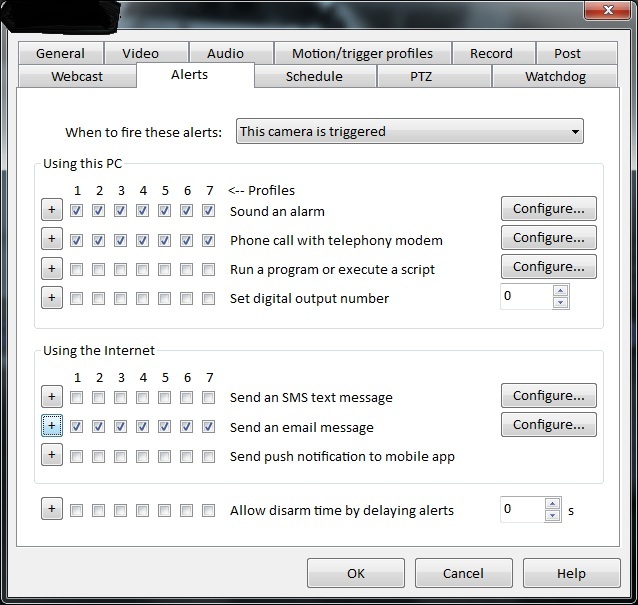The width and height of the screenshot is (638, 605).
Task: Click the disarm delay seconds input field
Action: tap(522, 510)
